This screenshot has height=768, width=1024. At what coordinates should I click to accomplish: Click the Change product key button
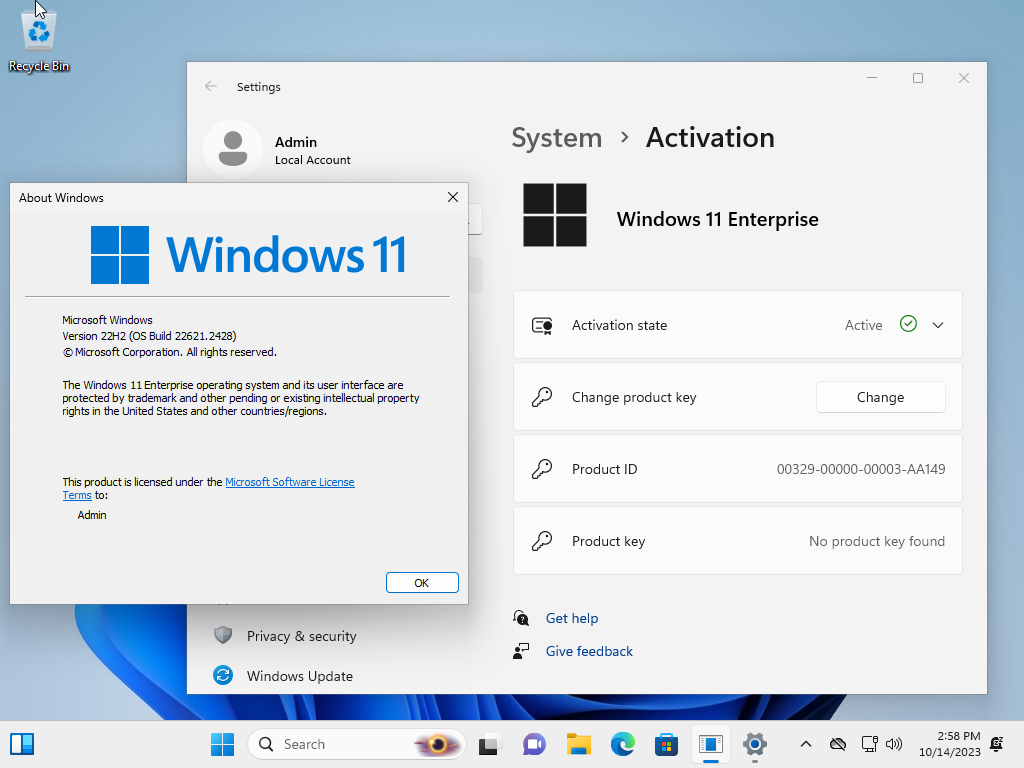click(x=880, y=397)
